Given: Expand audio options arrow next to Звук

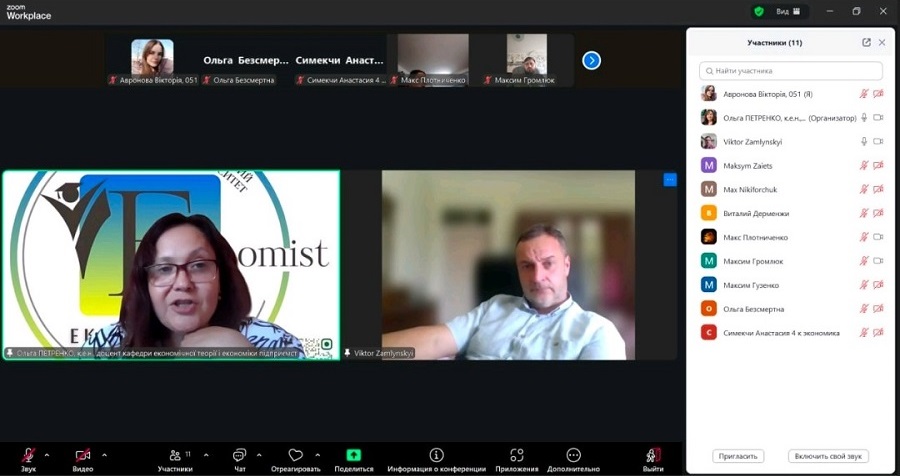Looking at the screenshot, I should [47, 453].
